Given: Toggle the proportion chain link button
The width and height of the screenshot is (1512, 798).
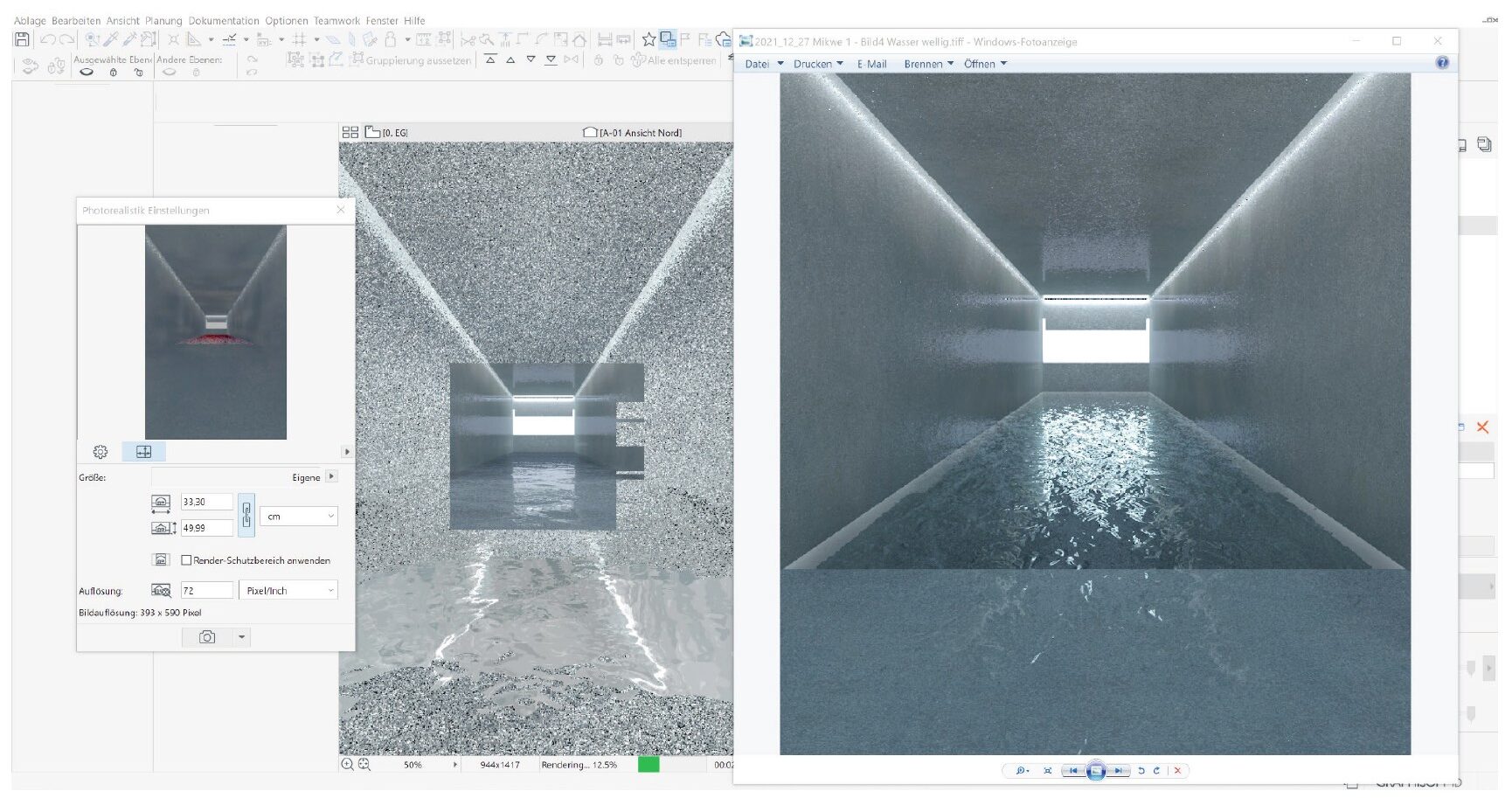Looking at the screenshot, I should [x=246, y=515].
